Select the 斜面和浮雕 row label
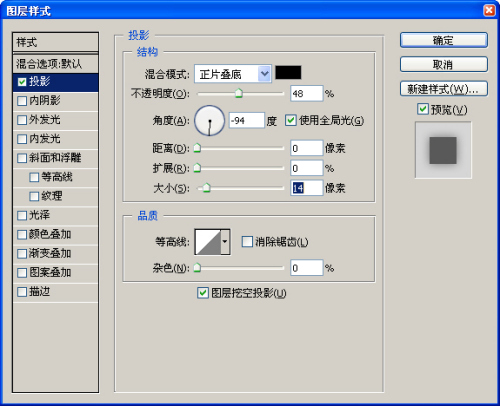 pos(55,158)
